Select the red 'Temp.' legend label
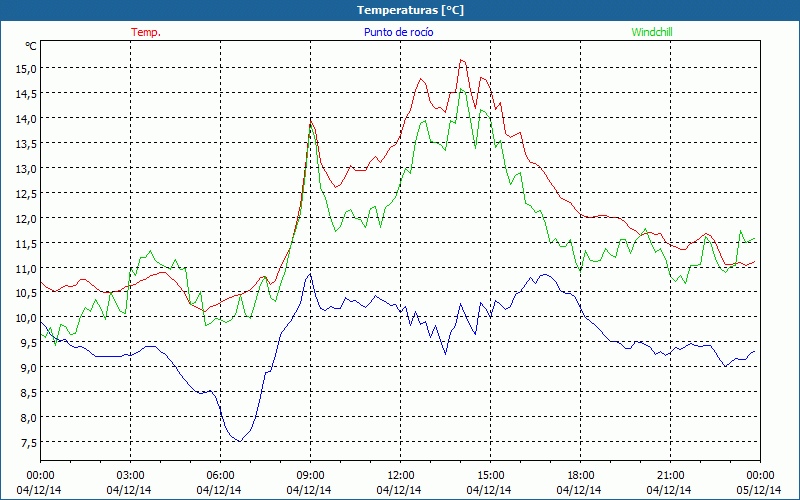This screenshot has height=500, width=800. [146, 32]
